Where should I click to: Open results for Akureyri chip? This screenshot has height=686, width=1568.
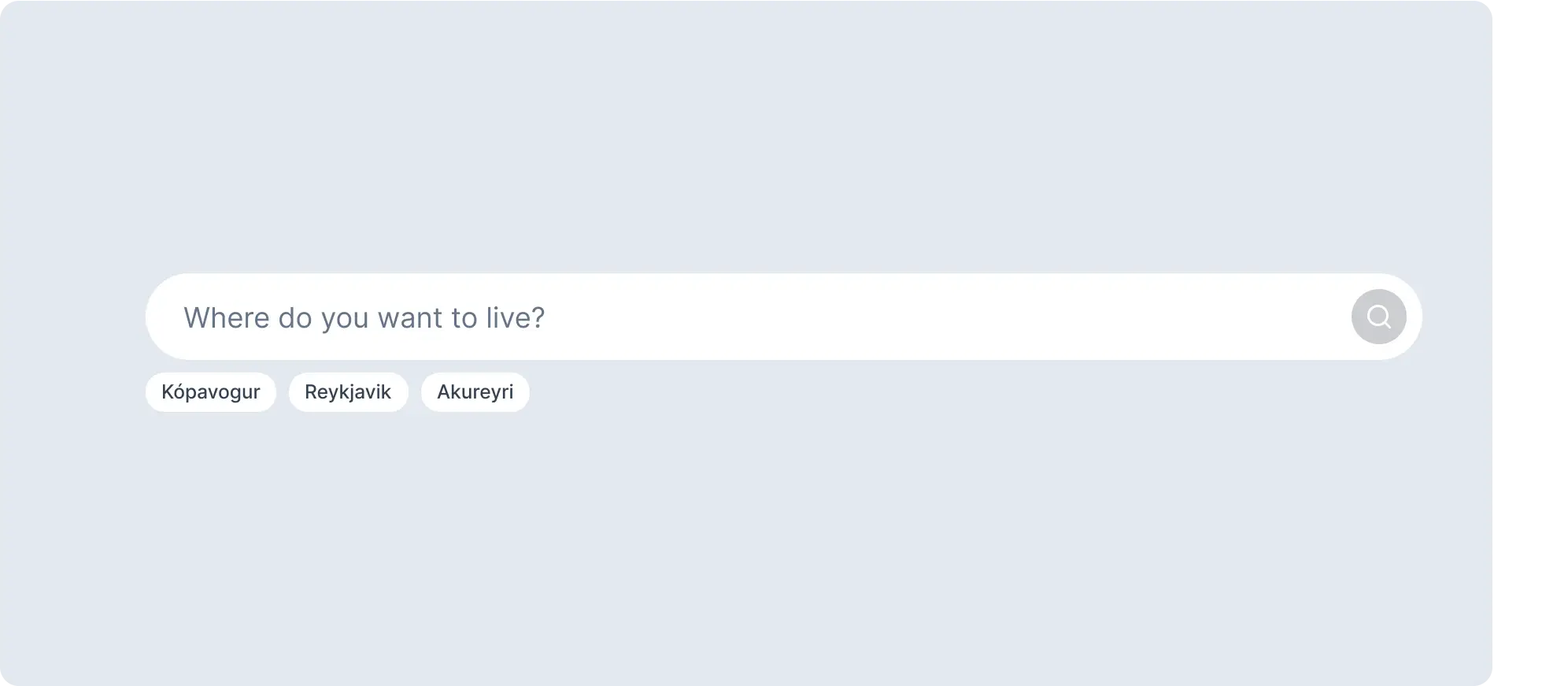point(475,392)
